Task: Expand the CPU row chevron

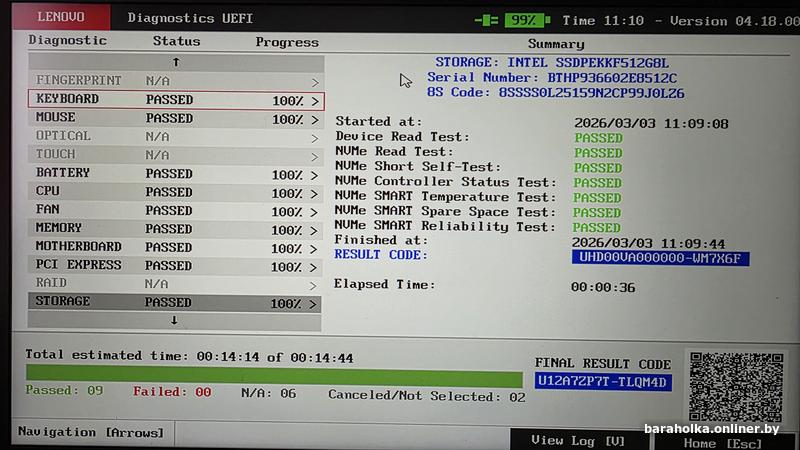Action: coord(314,194)
